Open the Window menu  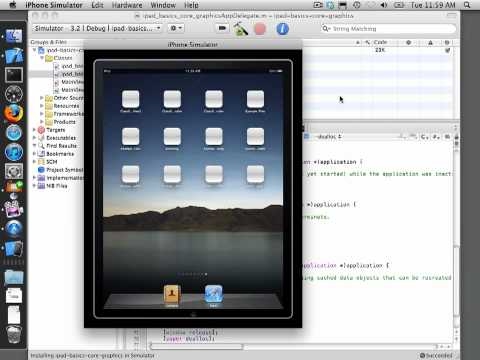click(163, 5)
